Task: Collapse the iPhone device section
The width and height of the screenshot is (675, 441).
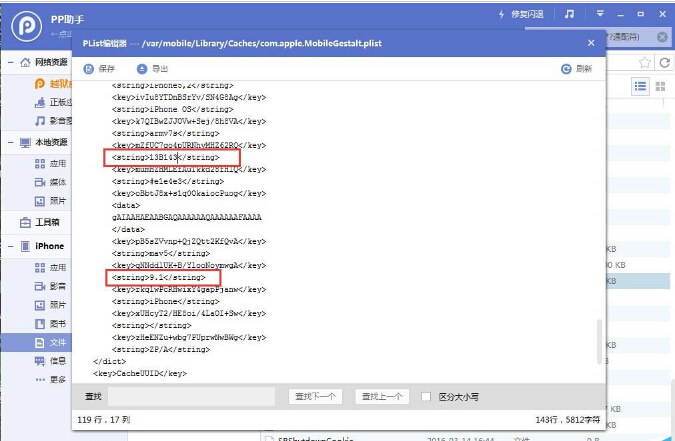Action: (x=10, y=246)
